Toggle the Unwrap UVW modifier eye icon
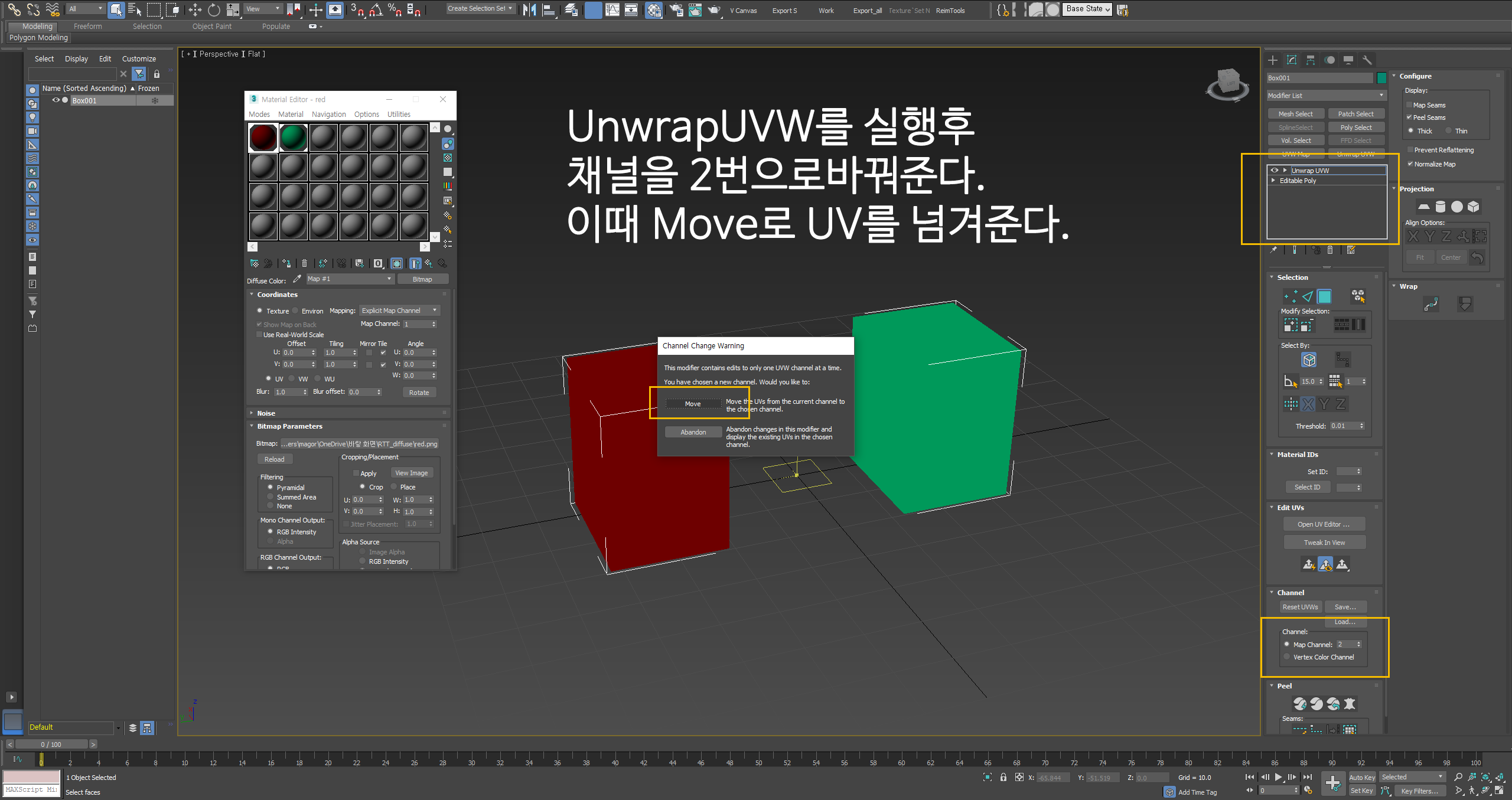Viewport: 1512px width, 800px height. pos(1275,171)
